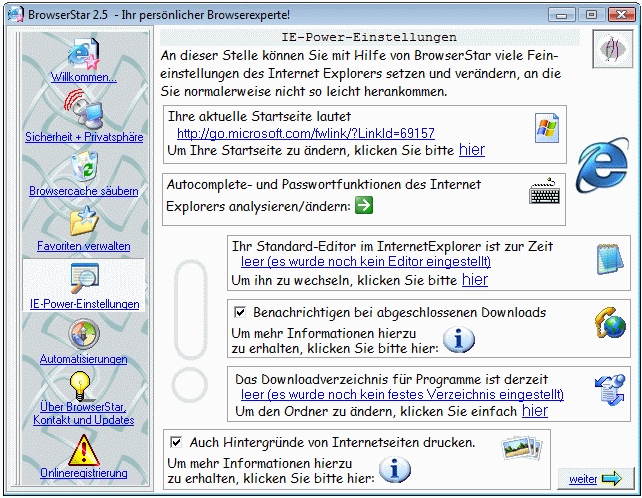The image size is (642, 498).
Task: Click green arrow for Autocomplete analysis
Action: pyautogui.click(x=364, y=205)
